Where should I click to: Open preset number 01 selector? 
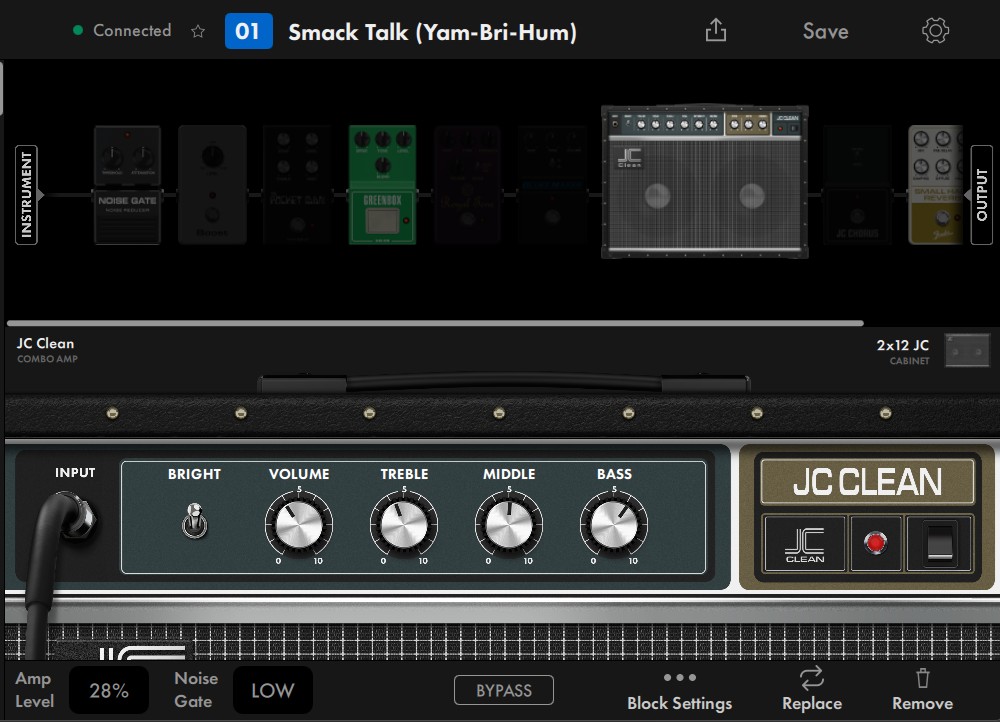[249, 31]
